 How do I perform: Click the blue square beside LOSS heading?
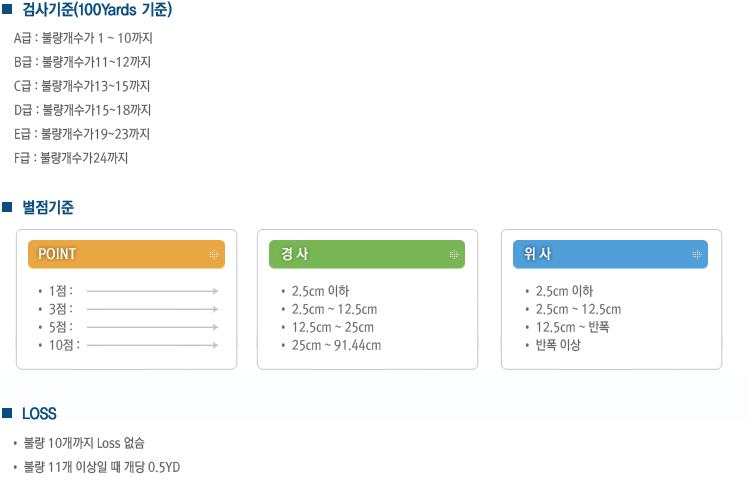[x=7, y=413]
